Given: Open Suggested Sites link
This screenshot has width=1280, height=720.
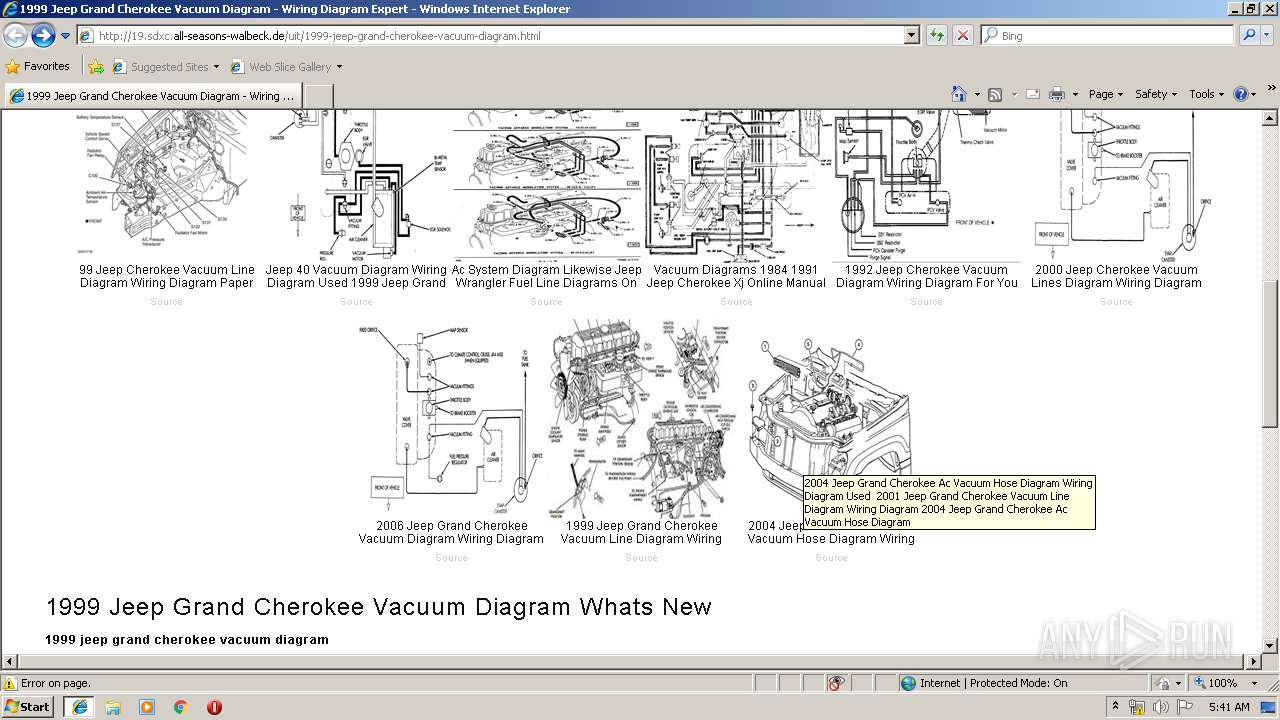Looking at the screenshot, I should pos(166,67).
